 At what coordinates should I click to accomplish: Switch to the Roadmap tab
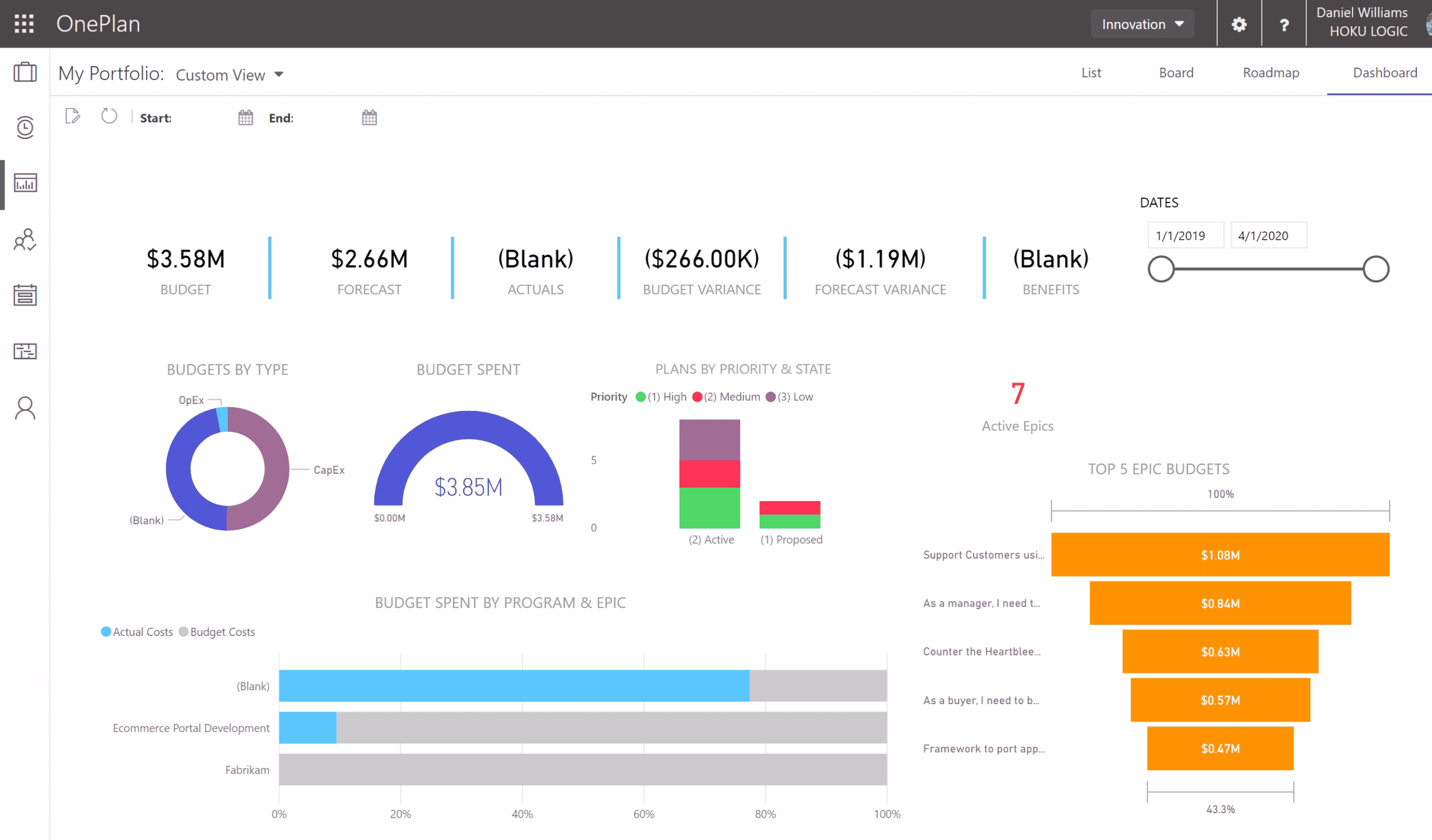[1270, 73]
